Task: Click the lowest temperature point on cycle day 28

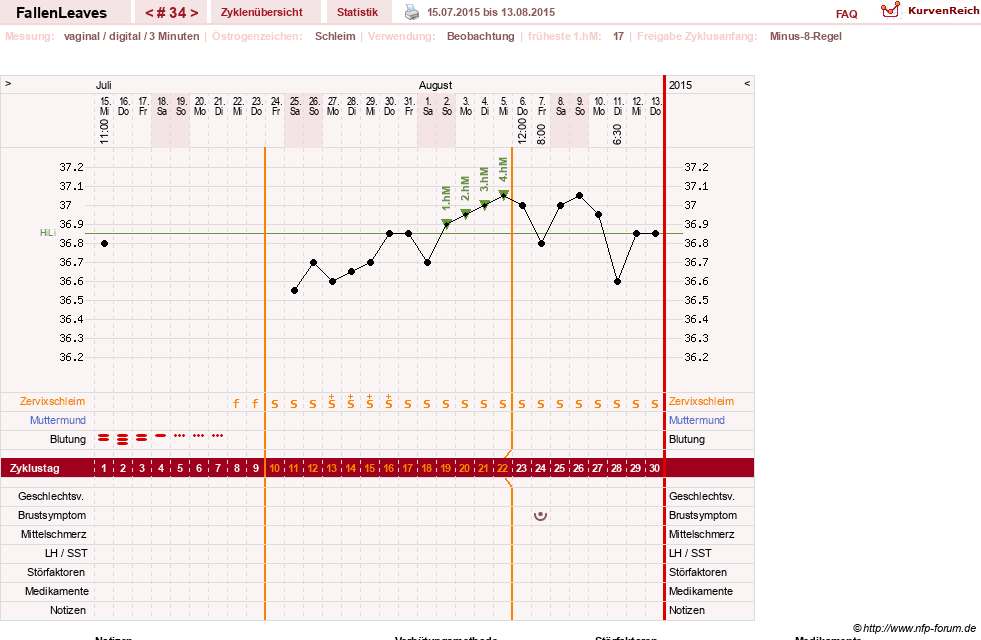Action: pyautogui.click(x=618, y=282)
